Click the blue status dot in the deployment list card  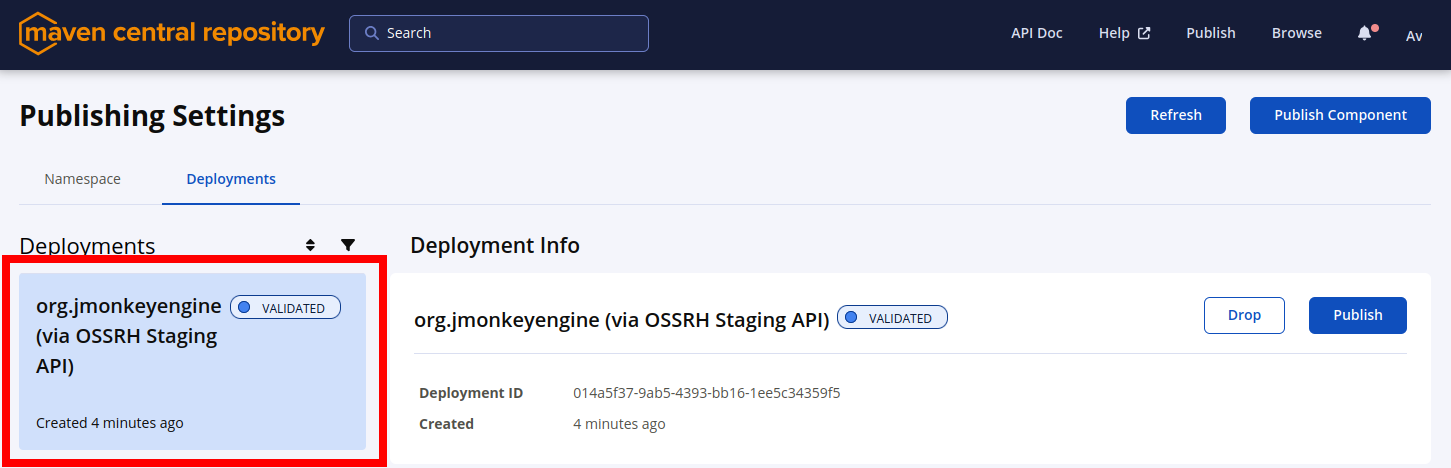coord(244,308)
